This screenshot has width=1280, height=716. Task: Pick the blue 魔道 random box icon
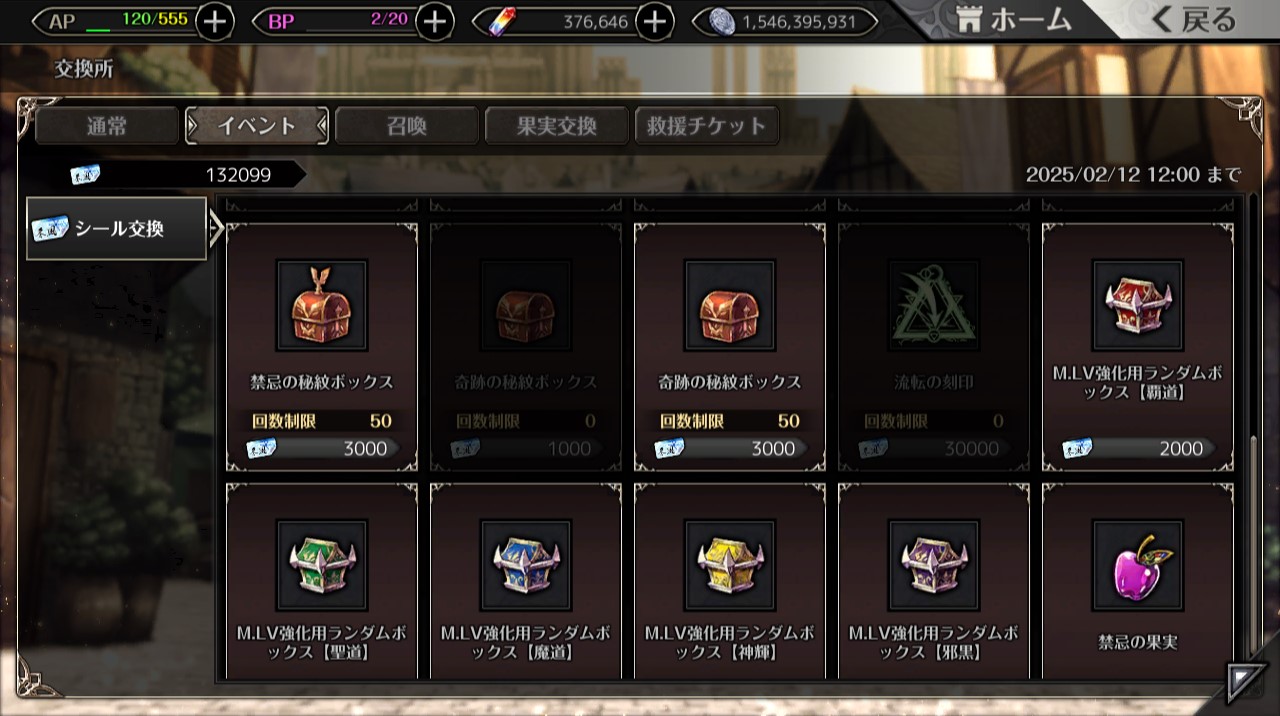click(526, 565)
